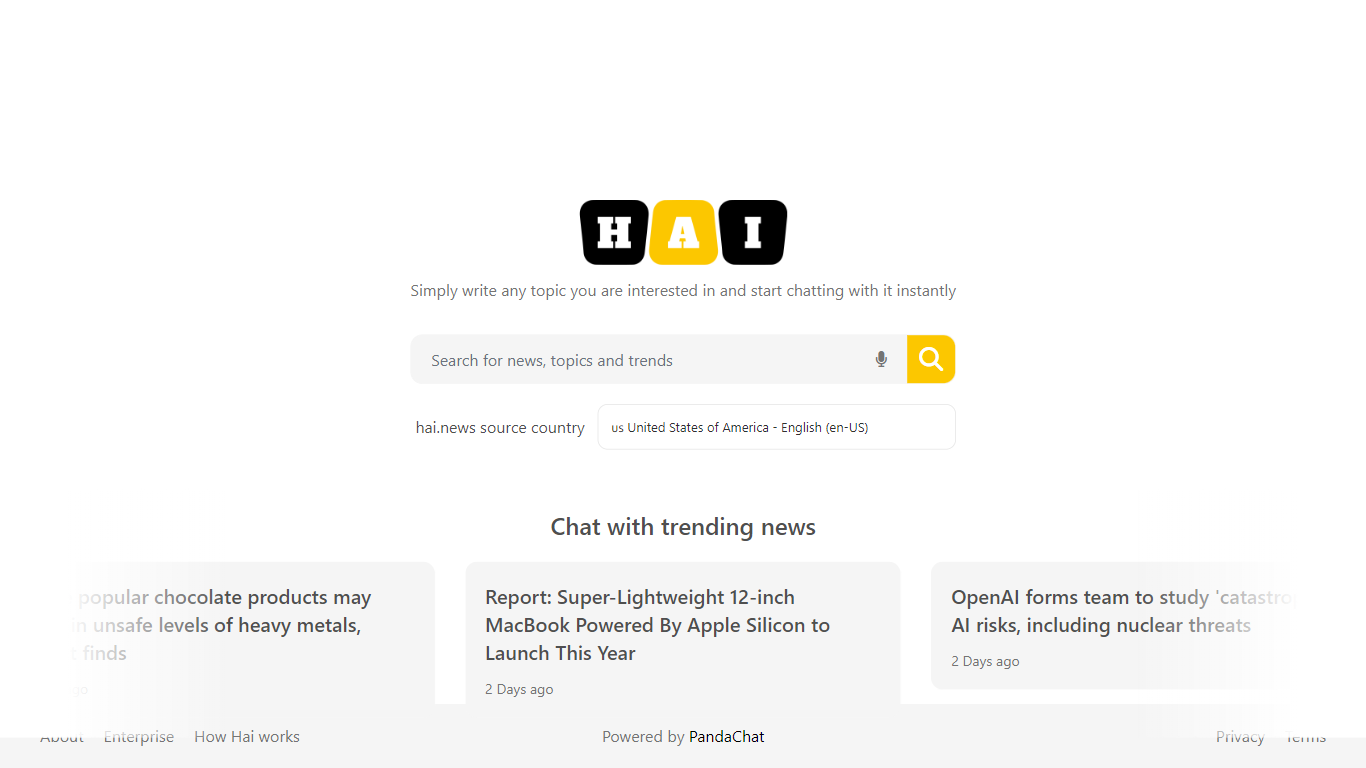Open the 12-inch MacBook report headline
Image resolution: width=1366 pixels, height=768 pixels.
(657, 625)
